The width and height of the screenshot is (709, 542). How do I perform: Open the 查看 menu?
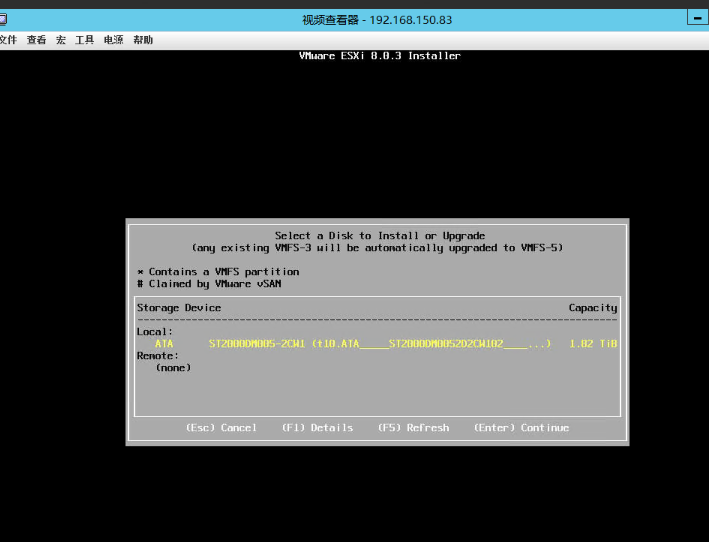coord(36,40)
